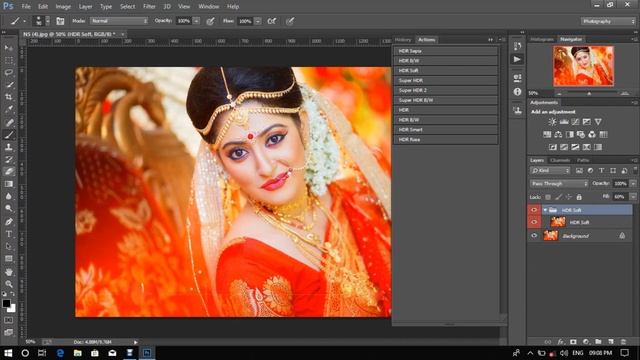The width and height of the screenshot is (640, 360).
Task: Click the layer style fx icon
Action: pyautogui.click(x=561, y=342)
